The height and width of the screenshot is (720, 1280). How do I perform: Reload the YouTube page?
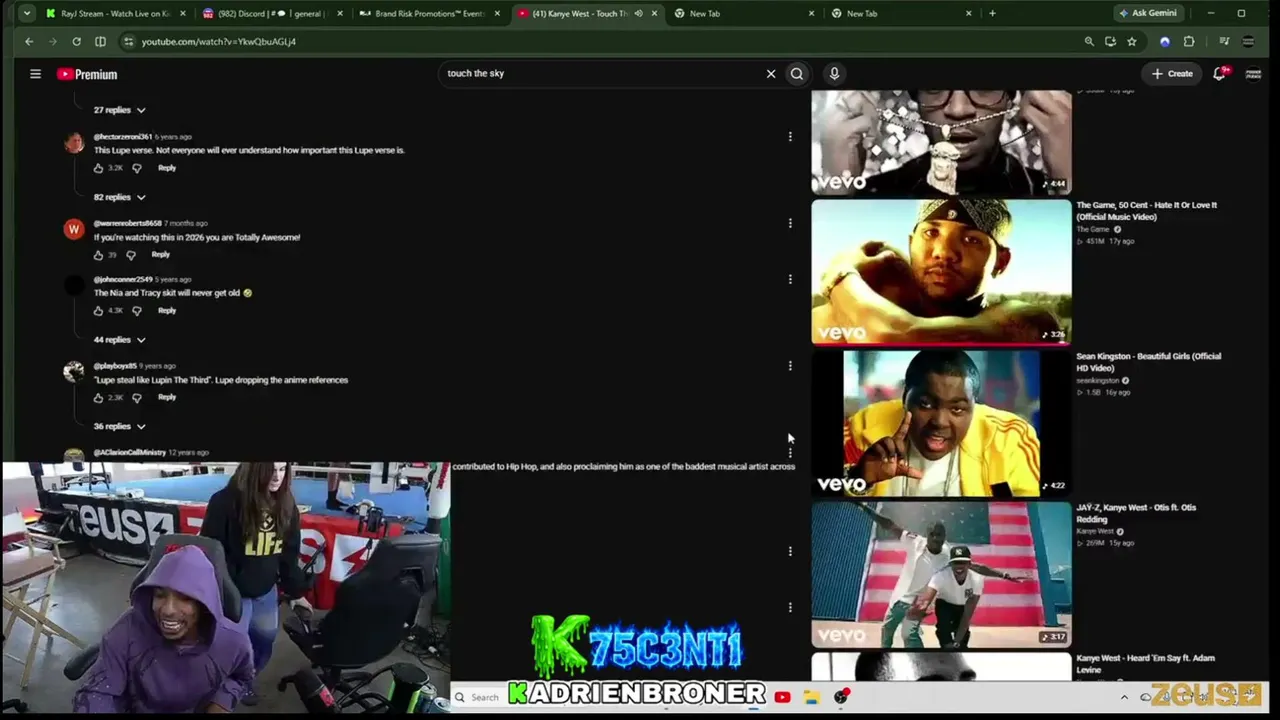76,42
